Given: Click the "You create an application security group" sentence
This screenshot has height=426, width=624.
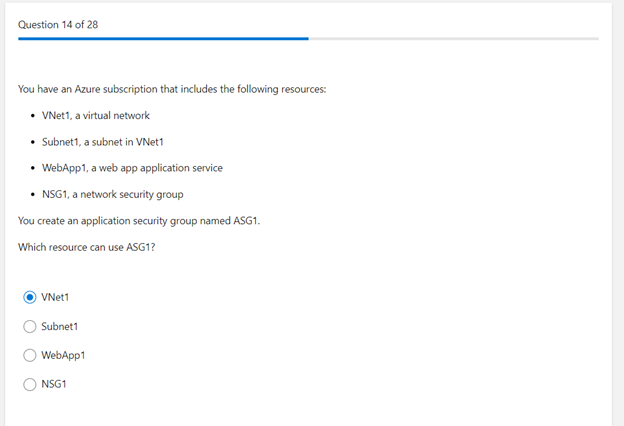Looking at the screenshot, I should pos(139,221).
